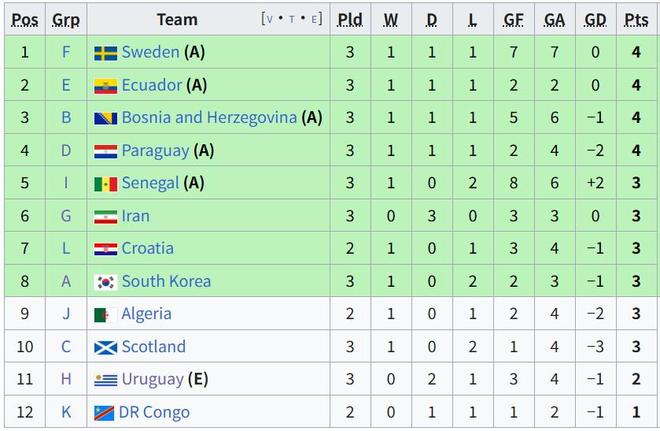Open the Uruguay team link

point(153,379)
